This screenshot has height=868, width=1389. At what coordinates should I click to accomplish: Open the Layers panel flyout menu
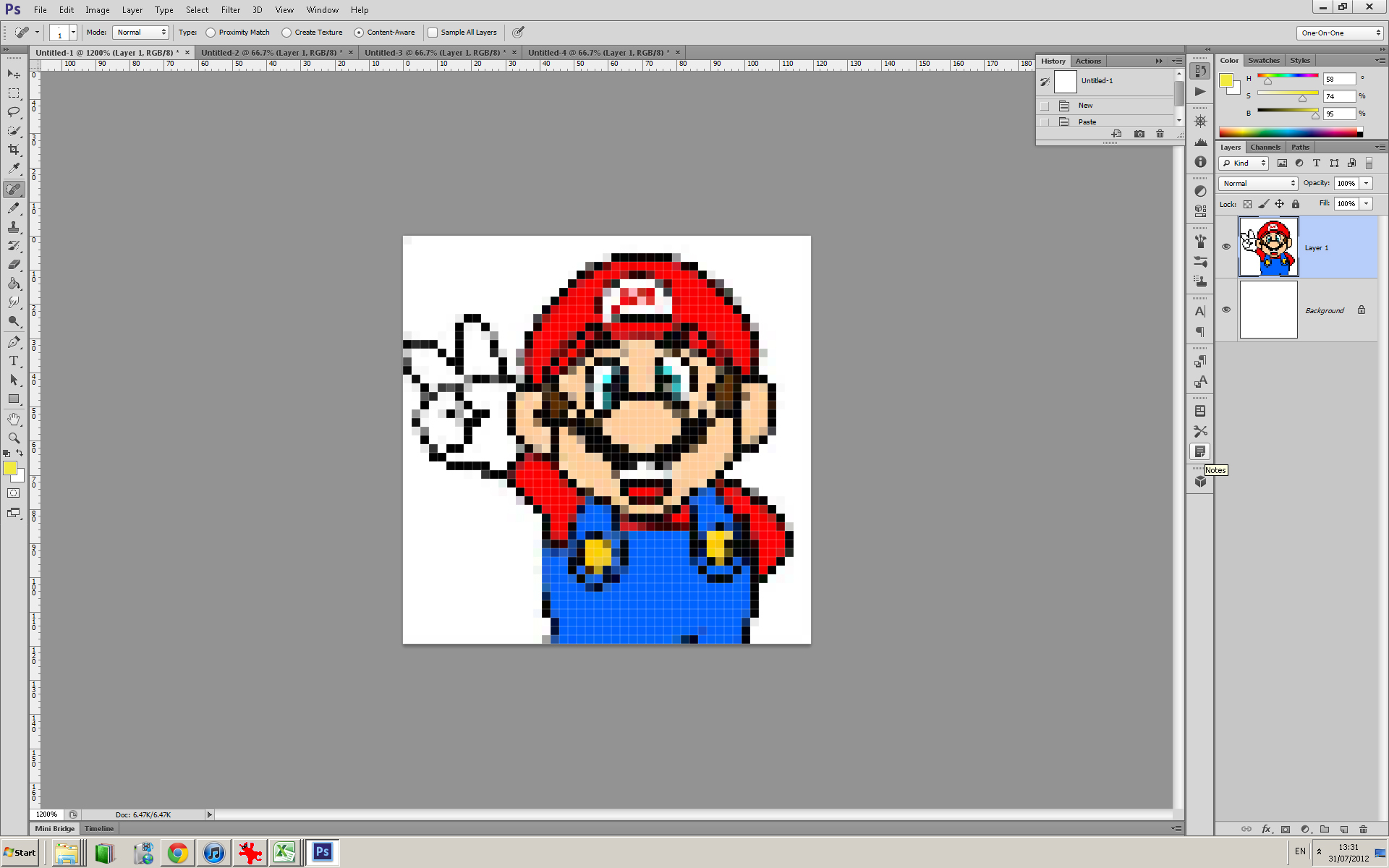click(1380, 147)
